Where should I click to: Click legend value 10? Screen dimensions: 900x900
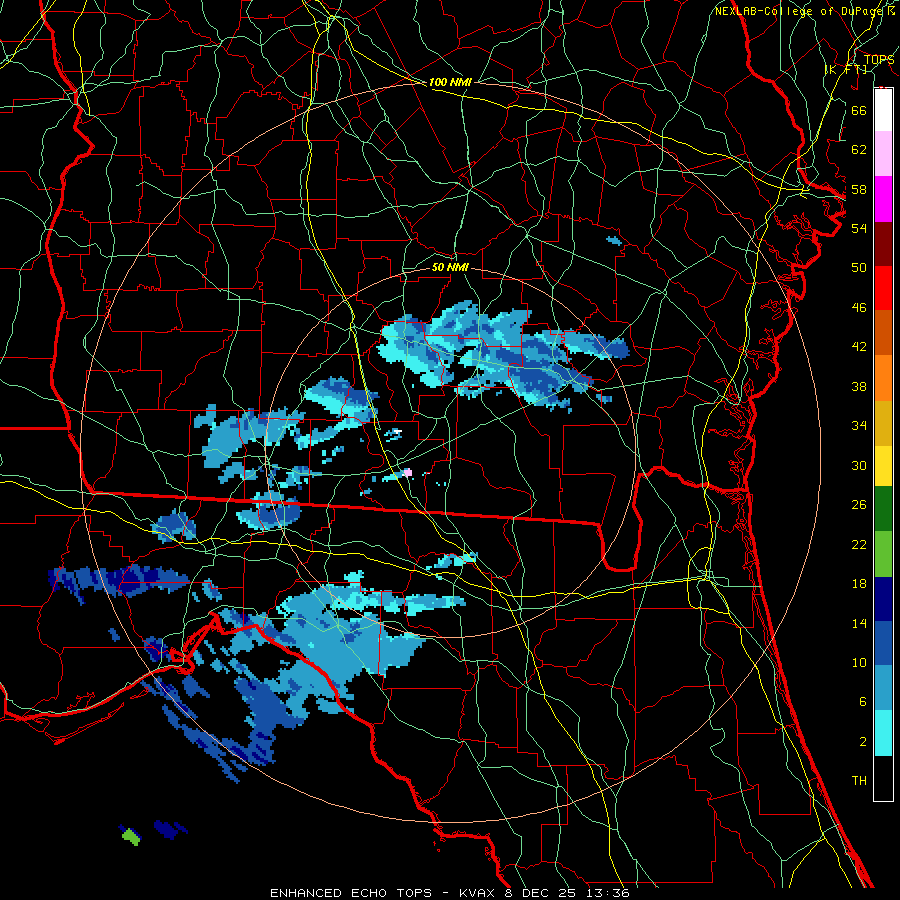click(859, 663)
